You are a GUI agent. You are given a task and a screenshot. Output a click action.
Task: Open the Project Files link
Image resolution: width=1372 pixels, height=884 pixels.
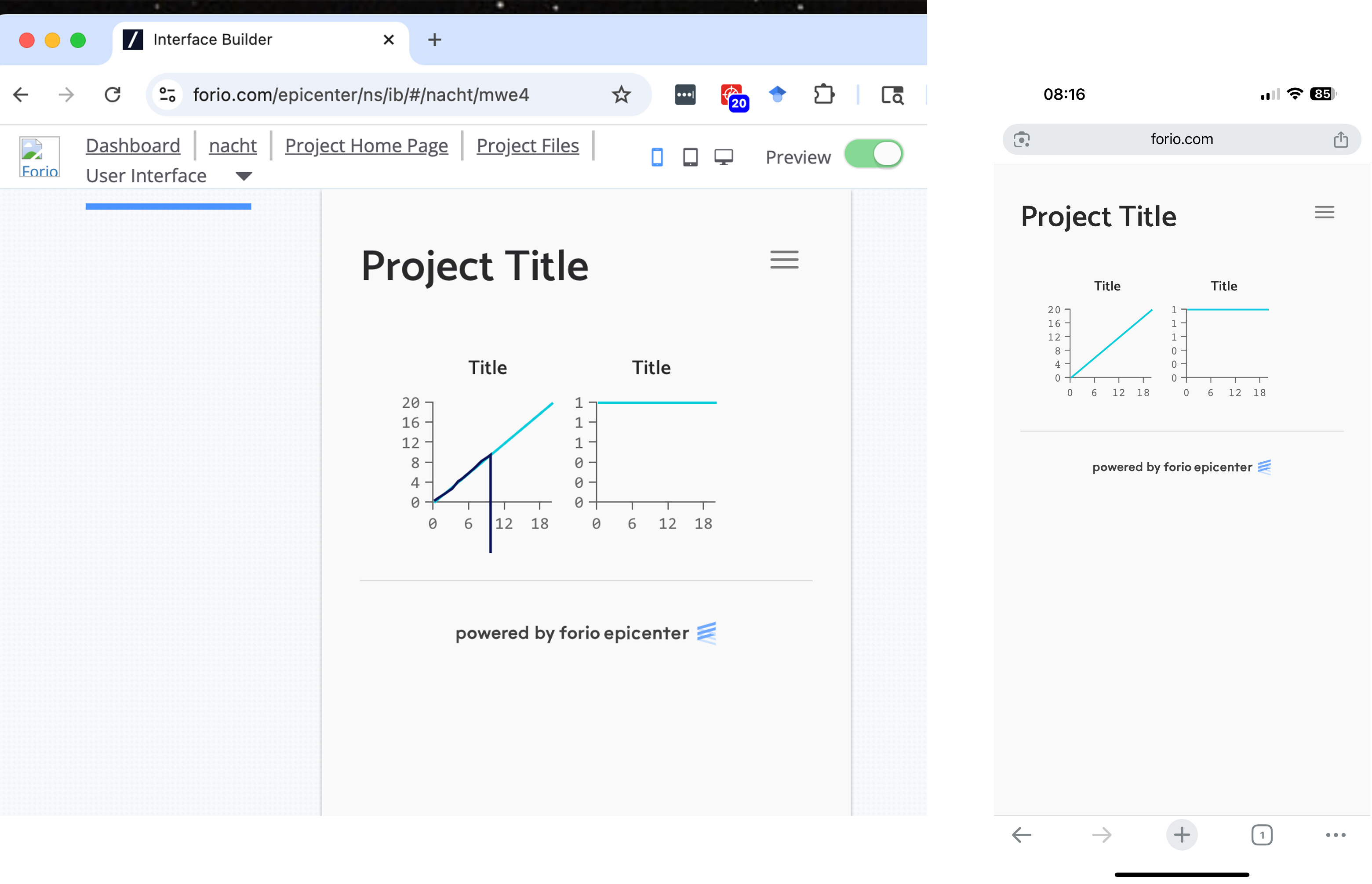click(x=527, y=146)
